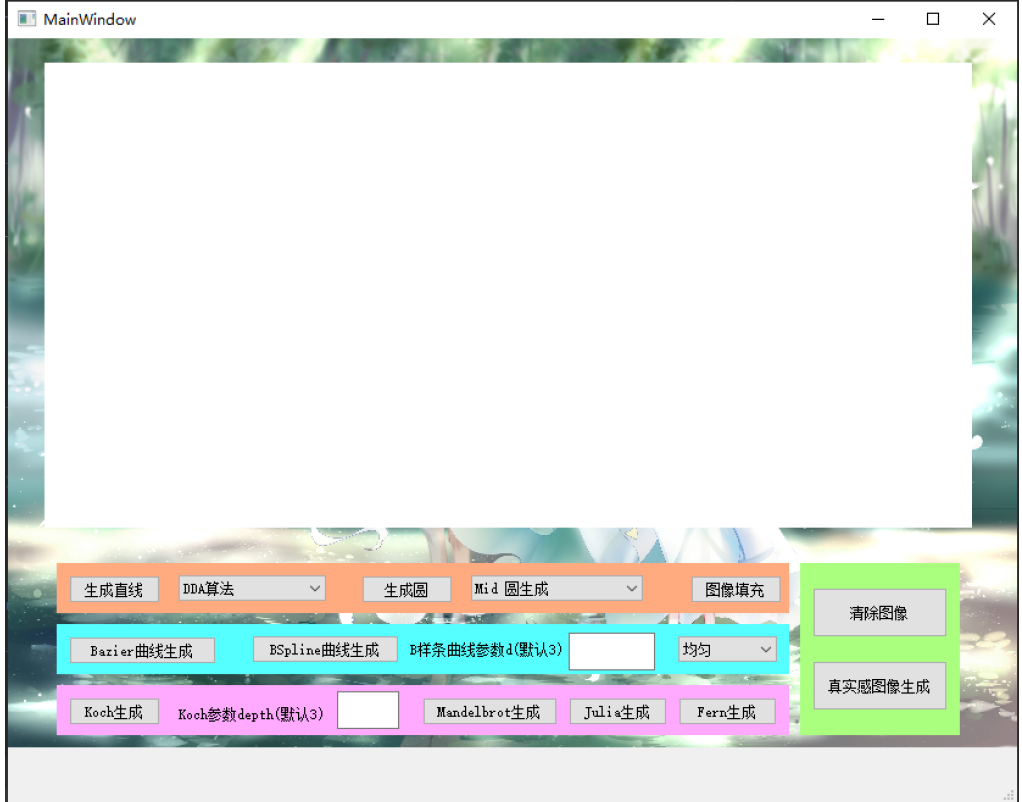
Task: Click the 真实感图像生成 button
Action: click(879, 686)
